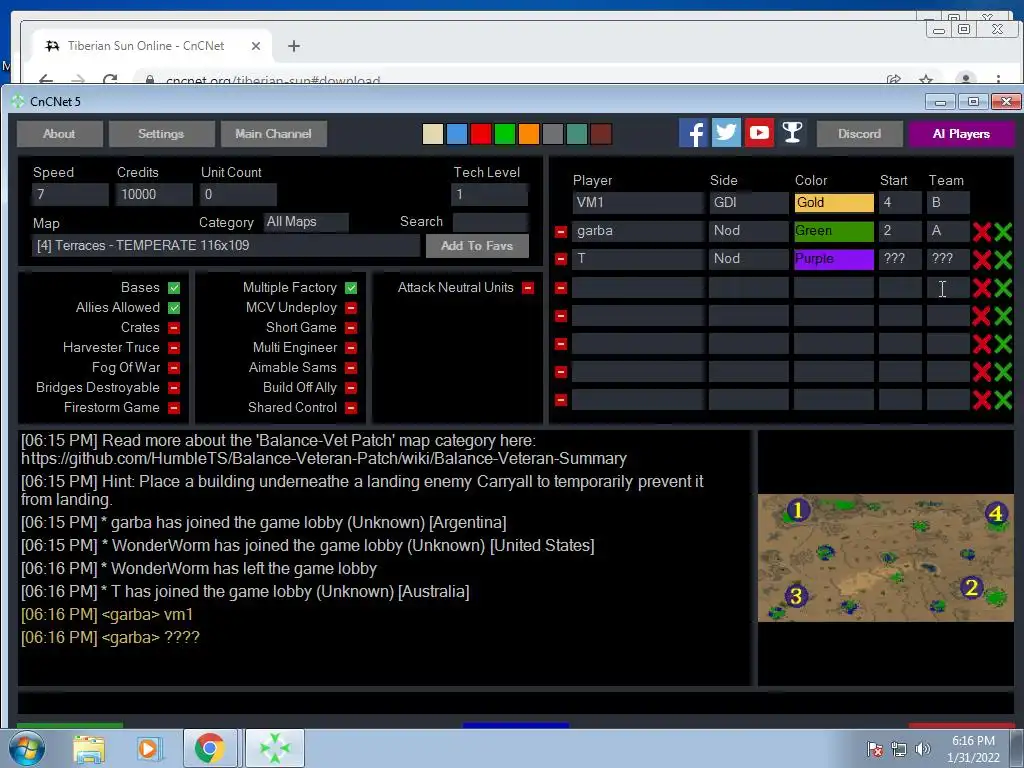
Task: Click the map Search input field
Action: (x=490, y=222)
